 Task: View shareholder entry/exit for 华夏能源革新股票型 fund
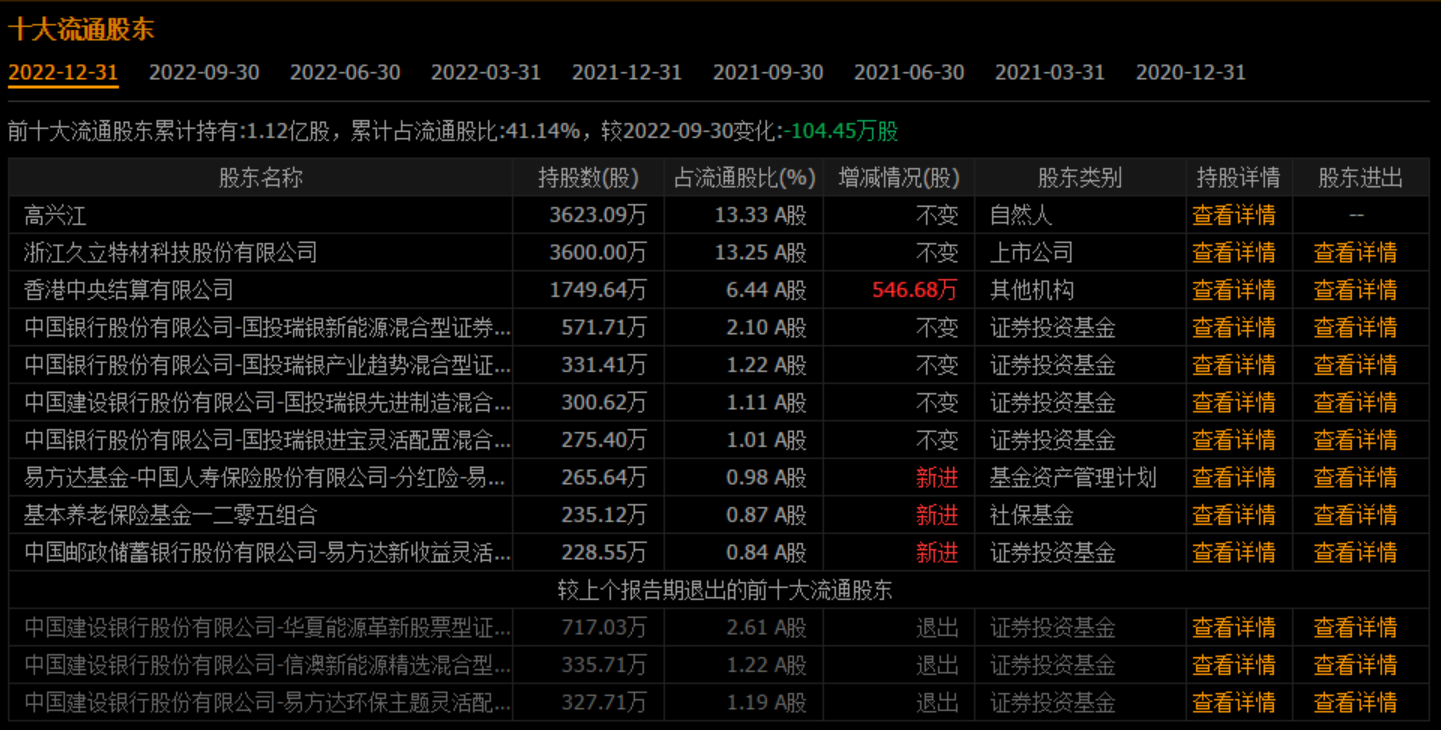pos(1355,628)
